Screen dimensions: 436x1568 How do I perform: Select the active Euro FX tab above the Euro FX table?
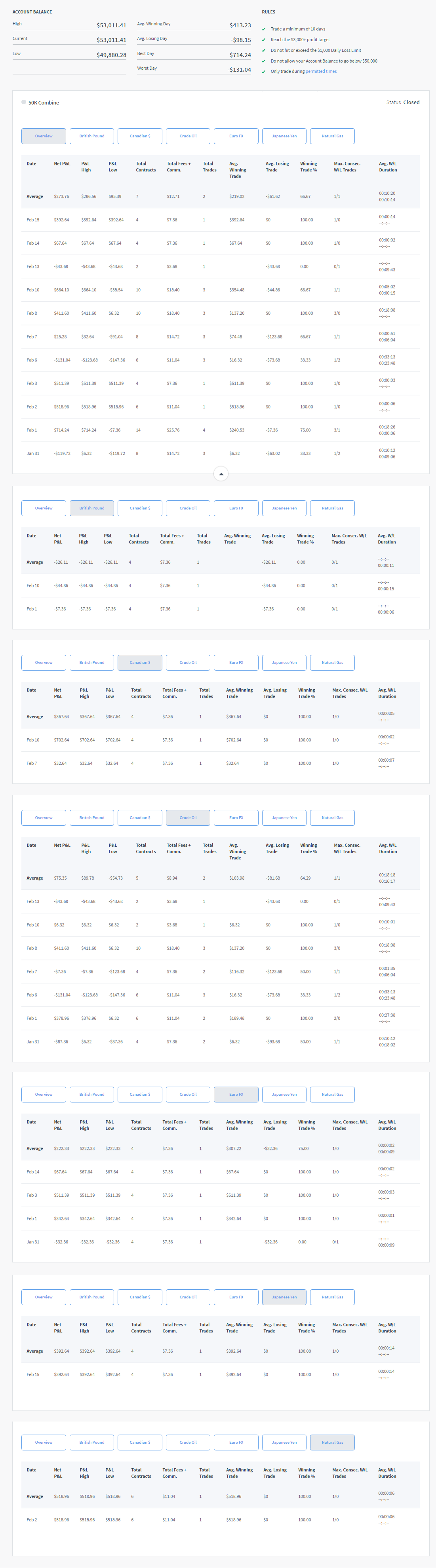tap(236, 1095)
